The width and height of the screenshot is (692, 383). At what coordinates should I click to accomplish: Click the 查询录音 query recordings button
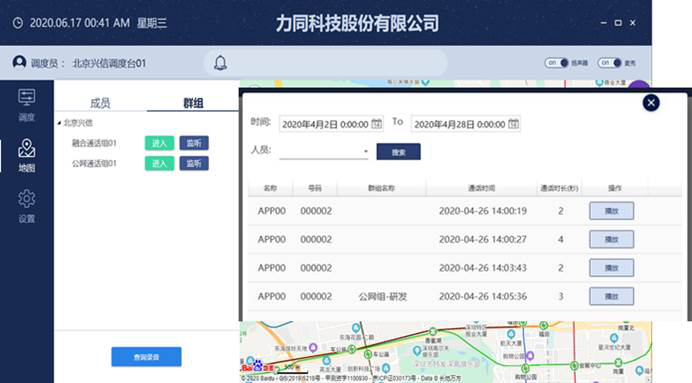[x=146, y=357]
